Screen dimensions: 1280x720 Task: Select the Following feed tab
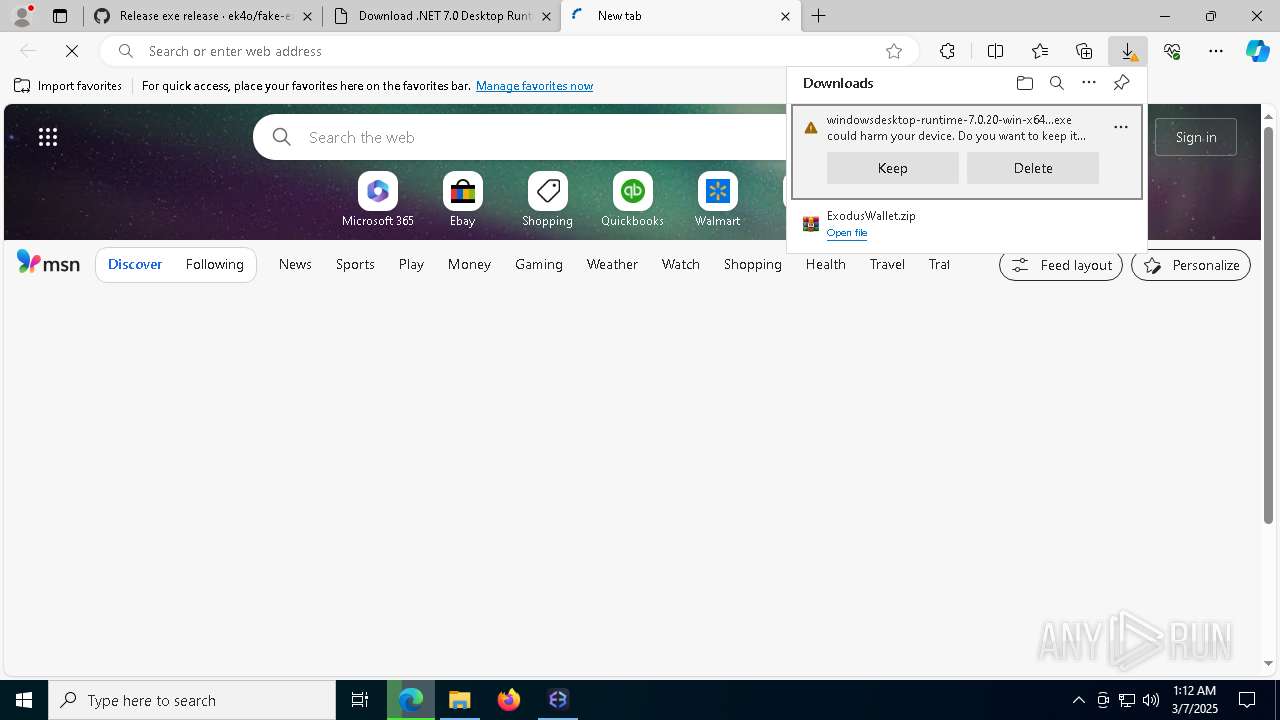click(x=215, y=264)
